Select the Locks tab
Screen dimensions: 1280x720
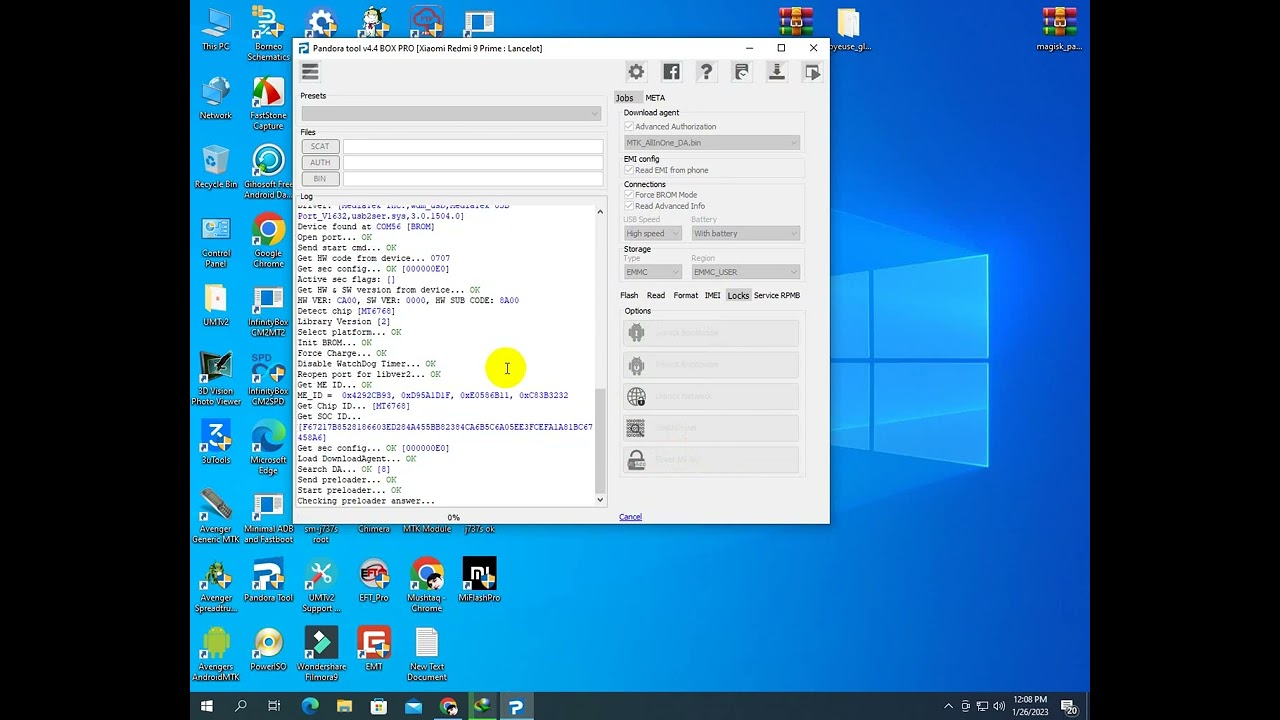click(738, 296)
